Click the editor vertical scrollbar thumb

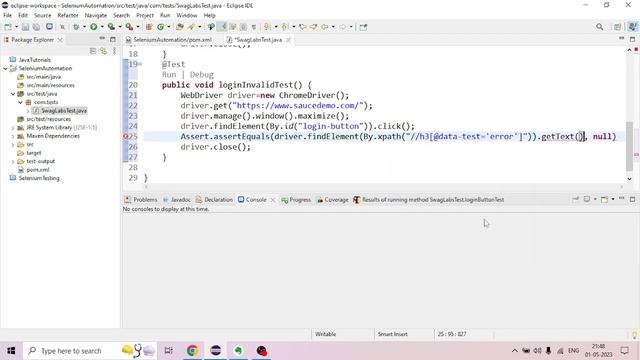click(x=629, y=146)
